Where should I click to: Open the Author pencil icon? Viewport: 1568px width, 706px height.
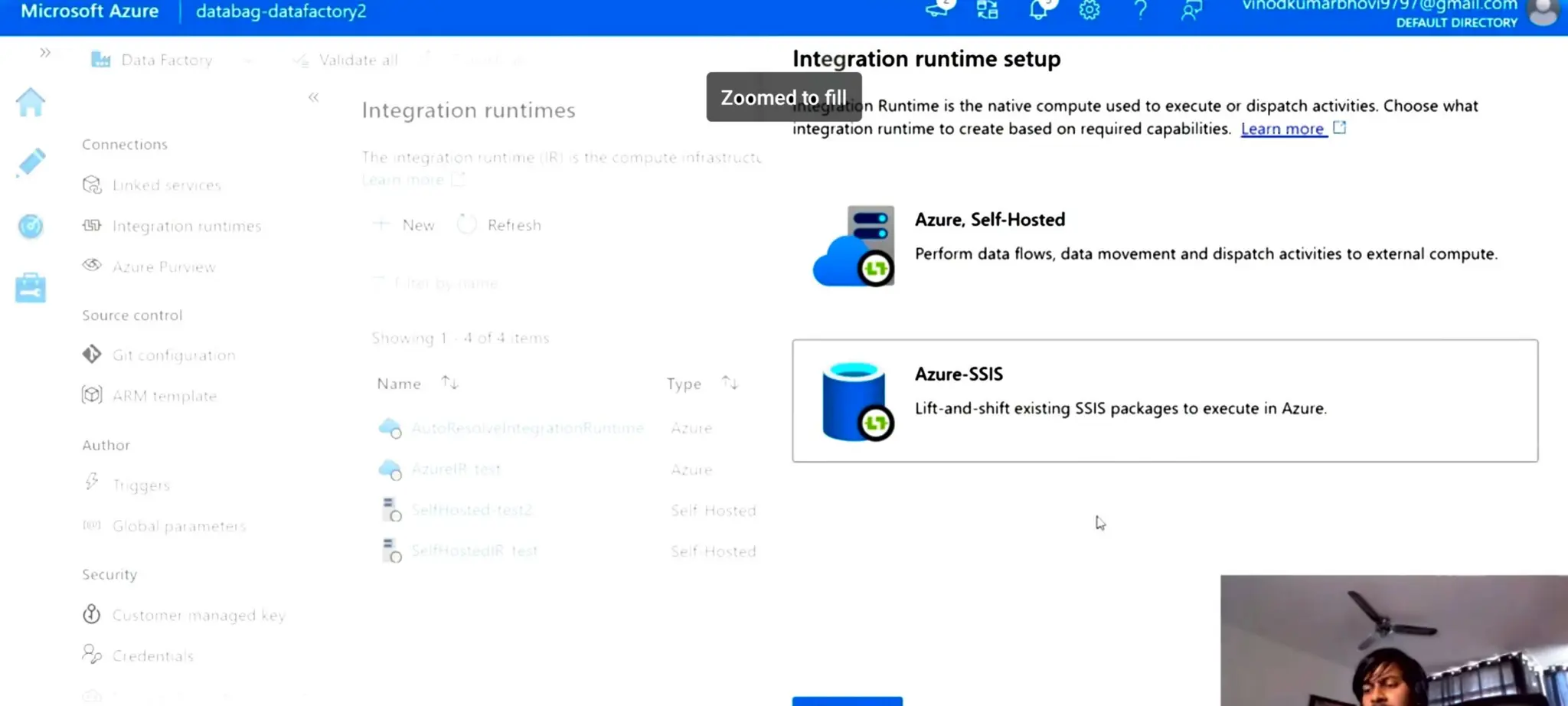pos(31,162)
